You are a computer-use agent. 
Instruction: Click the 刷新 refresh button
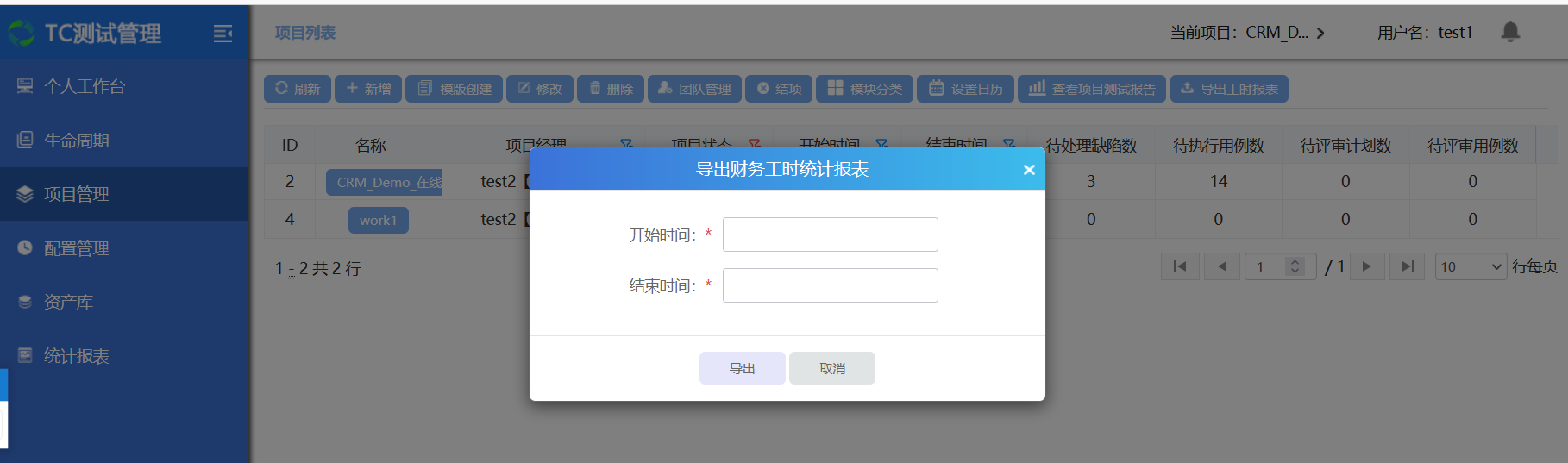pyautogui.click(x=298, y=89)
